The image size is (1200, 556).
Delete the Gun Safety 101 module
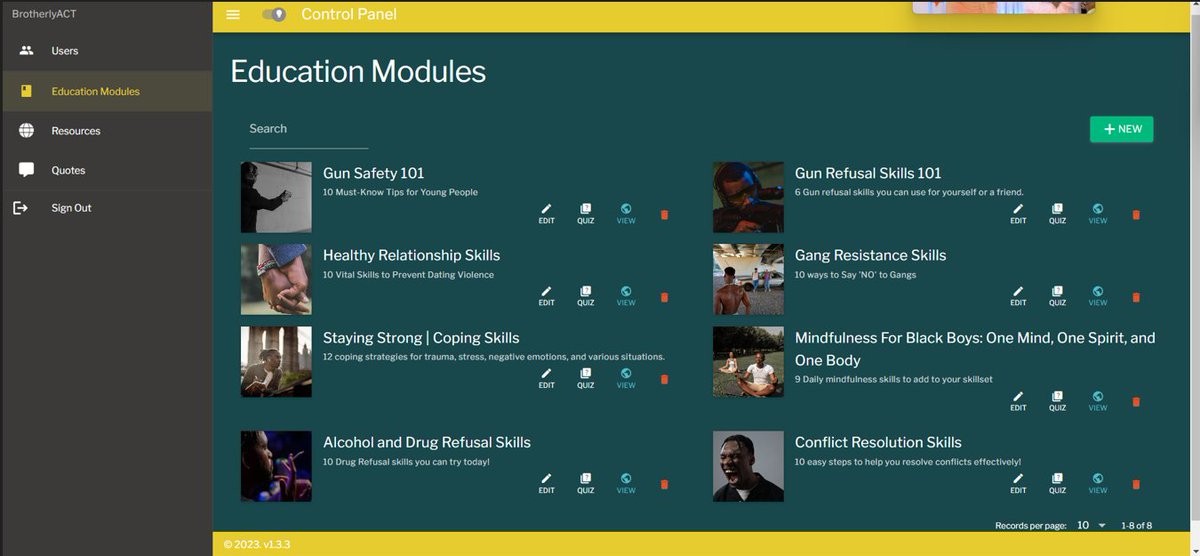click(664, 215)
